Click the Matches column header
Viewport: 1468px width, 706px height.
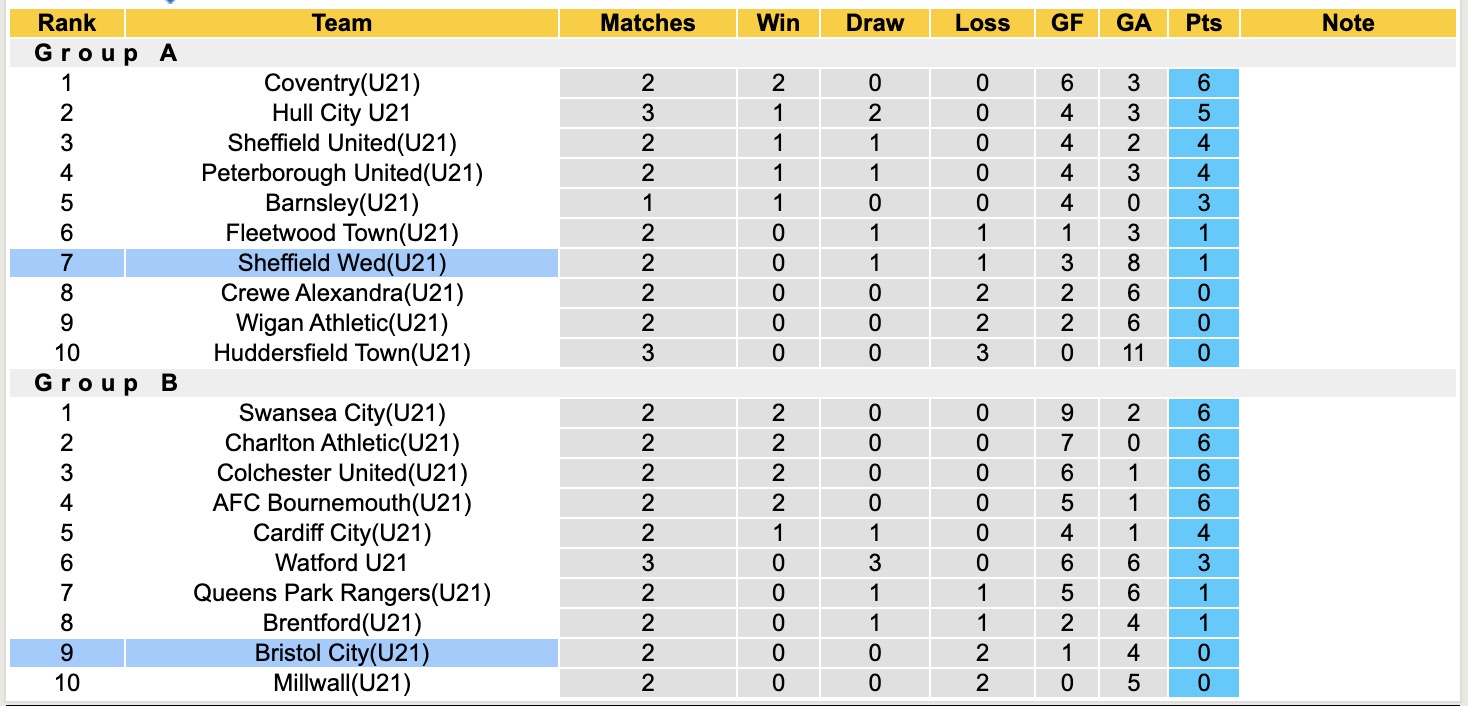[647, 23]
